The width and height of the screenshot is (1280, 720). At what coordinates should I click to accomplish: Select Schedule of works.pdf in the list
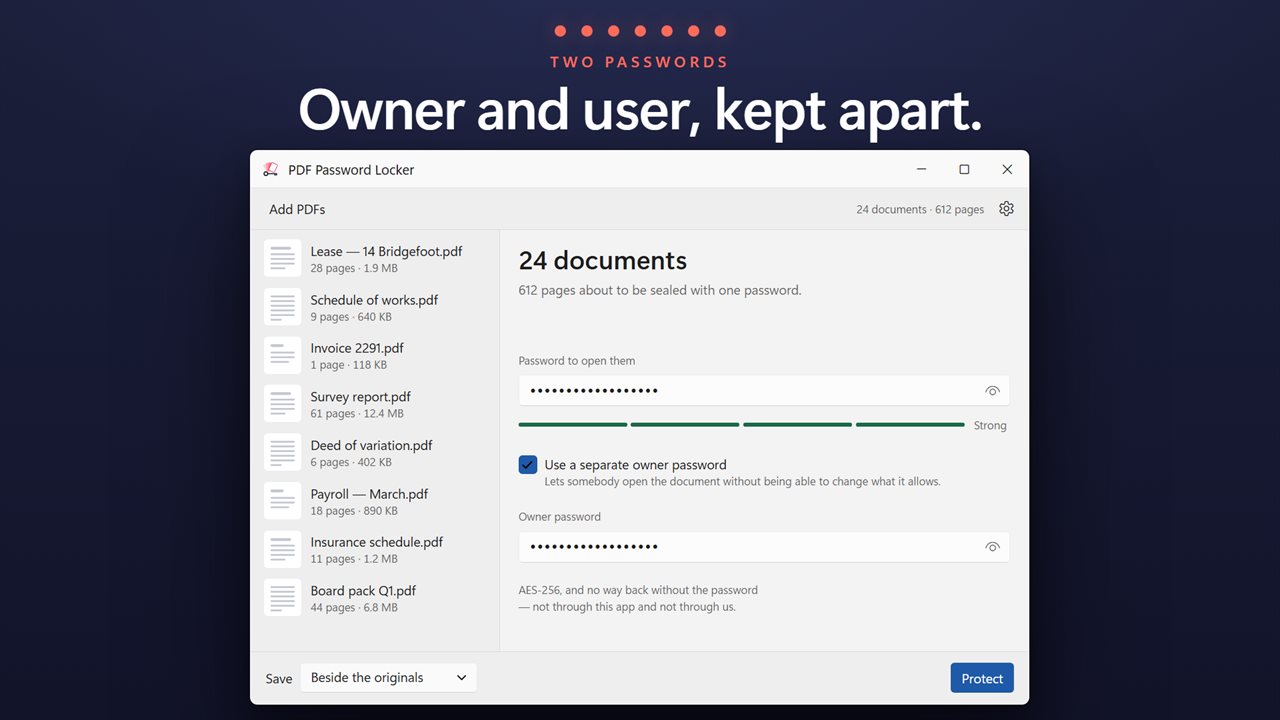374,300
